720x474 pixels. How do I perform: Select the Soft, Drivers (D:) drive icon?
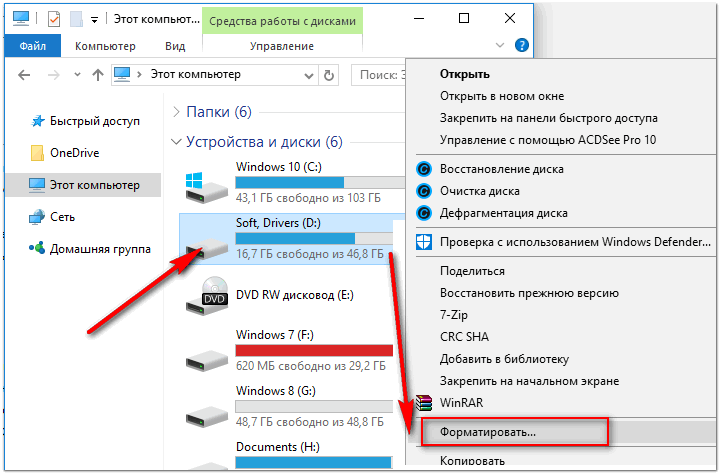pos(206,248)
